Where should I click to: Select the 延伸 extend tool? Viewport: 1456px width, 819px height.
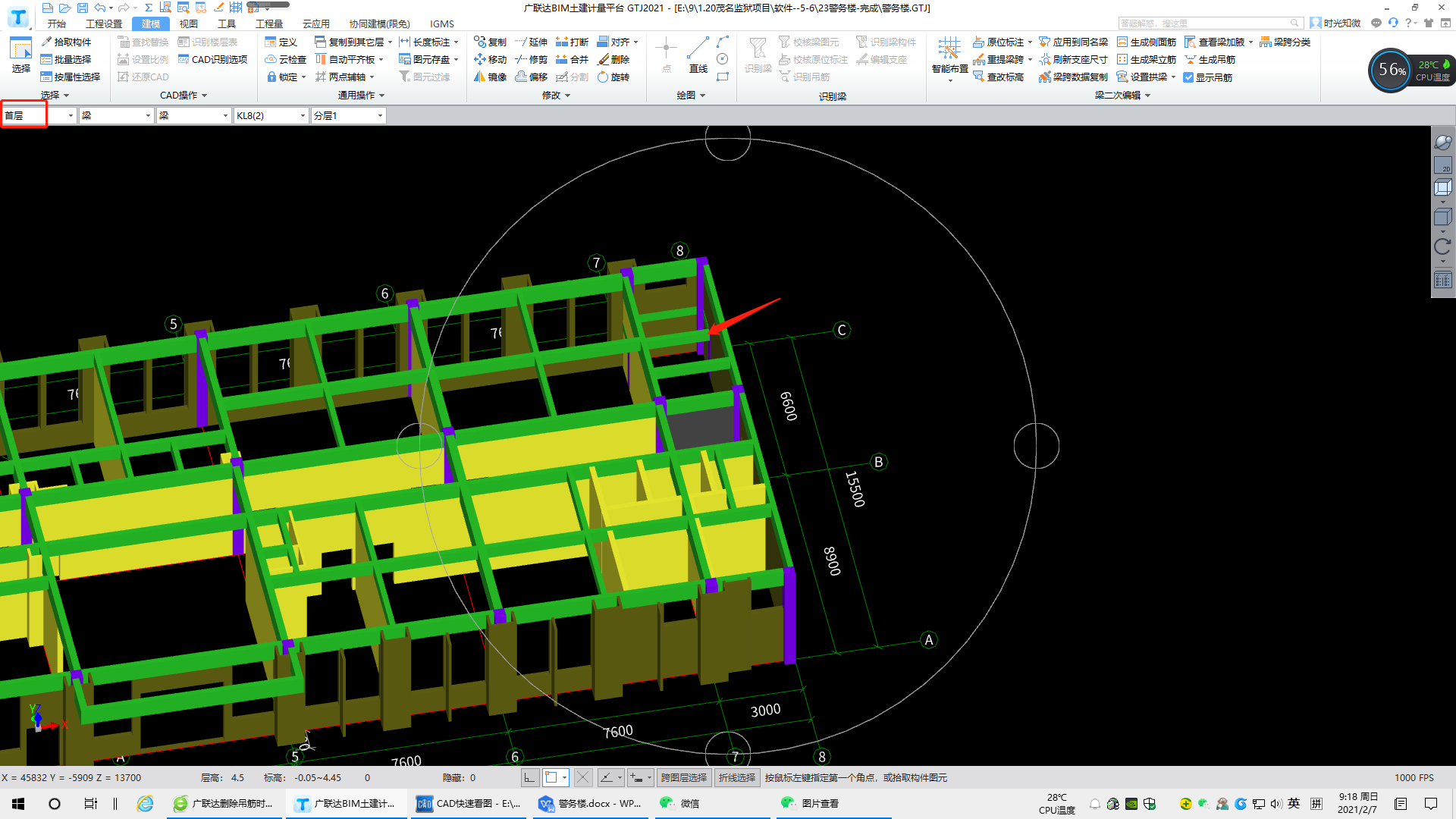(531, 42)
